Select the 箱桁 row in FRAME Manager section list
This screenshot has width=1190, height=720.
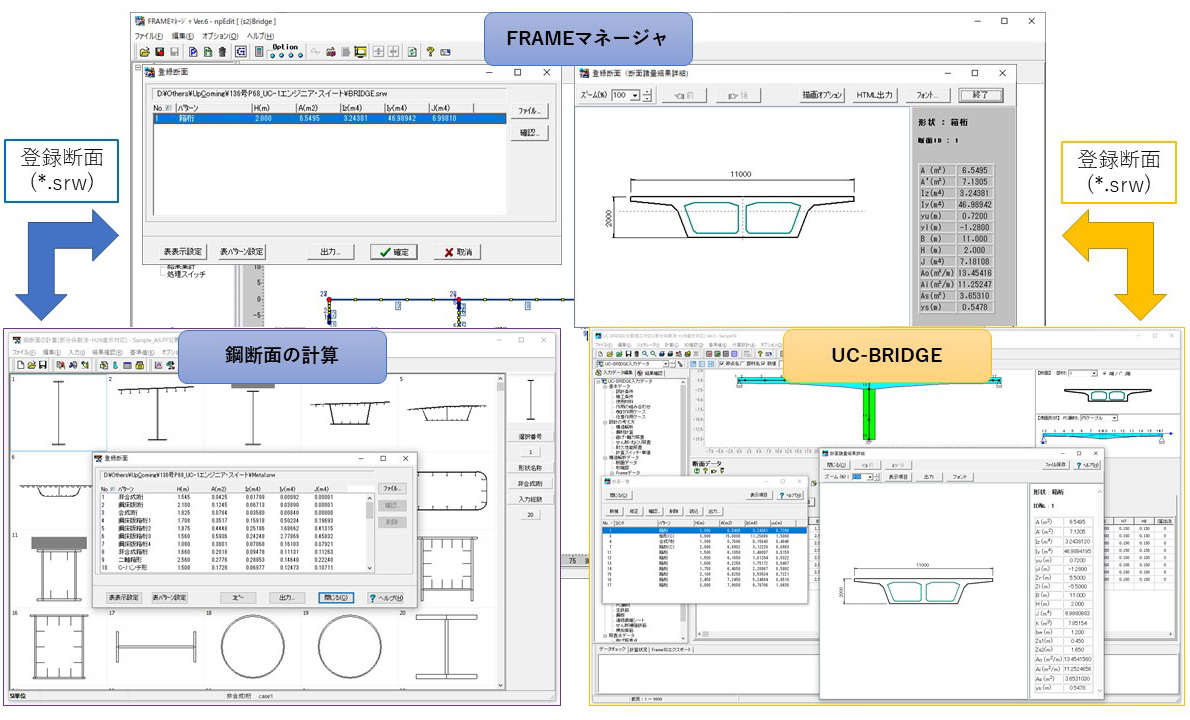click(x=329, y=118)
